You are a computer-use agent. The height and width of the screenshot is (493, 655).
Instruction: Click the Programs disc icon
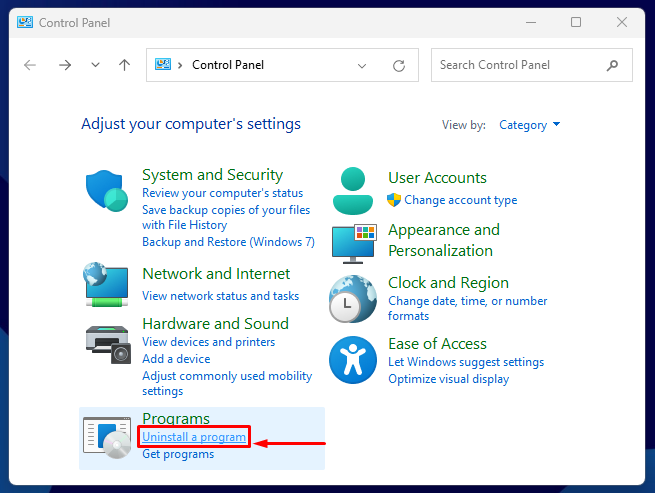(107, 437)
